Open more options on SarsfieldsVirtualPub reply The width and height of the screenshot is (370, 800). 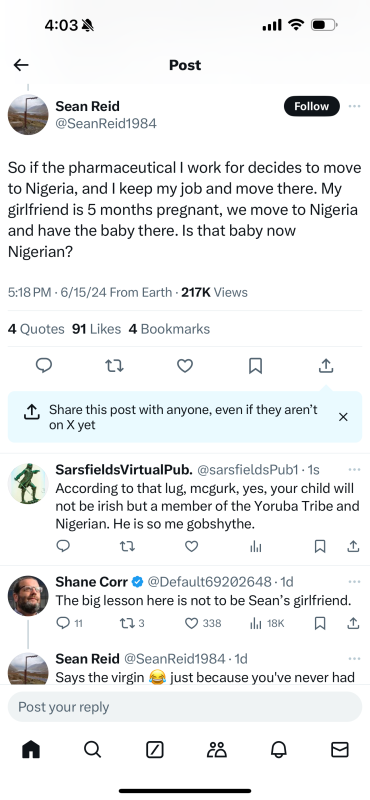(354, 469)
